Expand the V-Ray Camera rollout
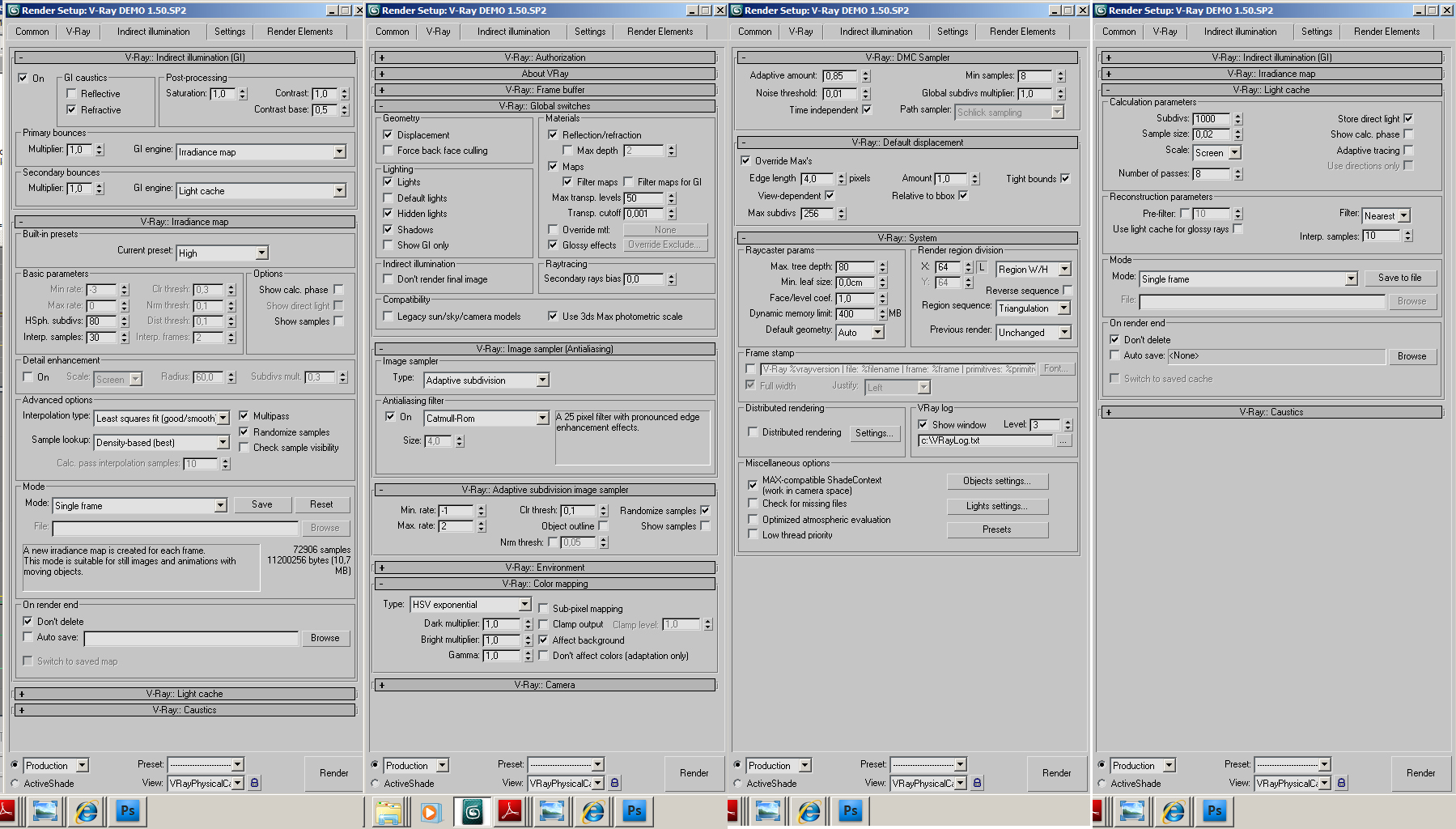The width and height of the screenshot is (1456, 829). [x=545, y=685]
